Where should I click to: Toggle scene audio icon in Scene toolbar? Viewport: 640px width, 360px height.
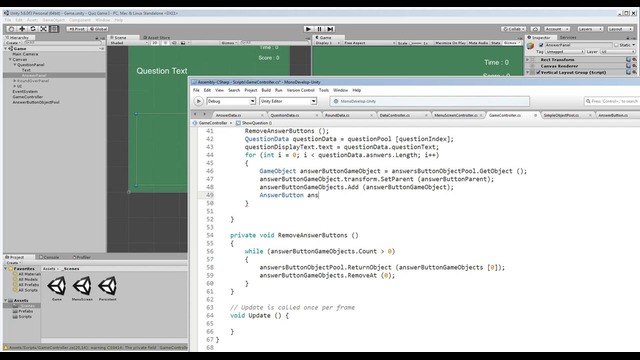point(174,43)
